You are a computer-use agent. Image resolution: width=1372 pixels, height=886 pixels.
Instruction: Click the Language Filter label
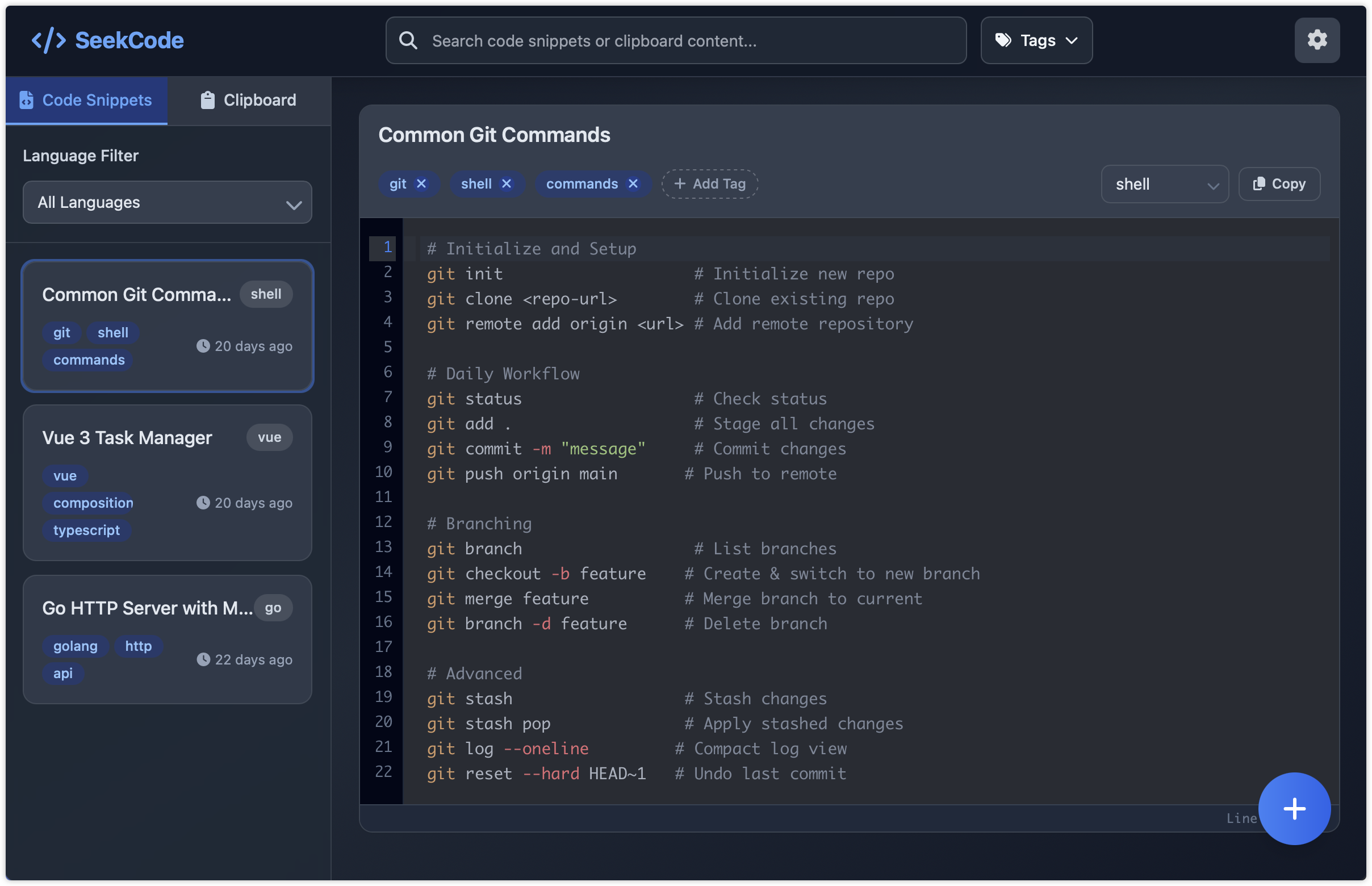click(x=81, y=156)
